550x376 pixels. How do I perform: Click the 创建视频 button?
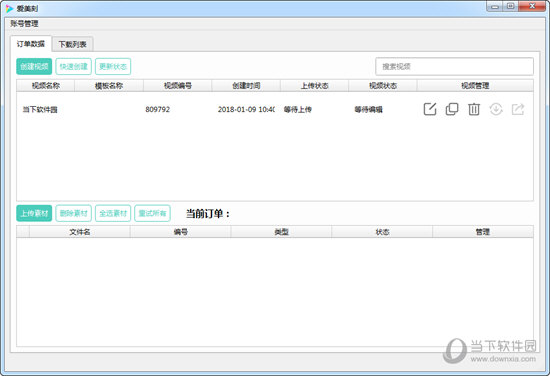[34, 66]
